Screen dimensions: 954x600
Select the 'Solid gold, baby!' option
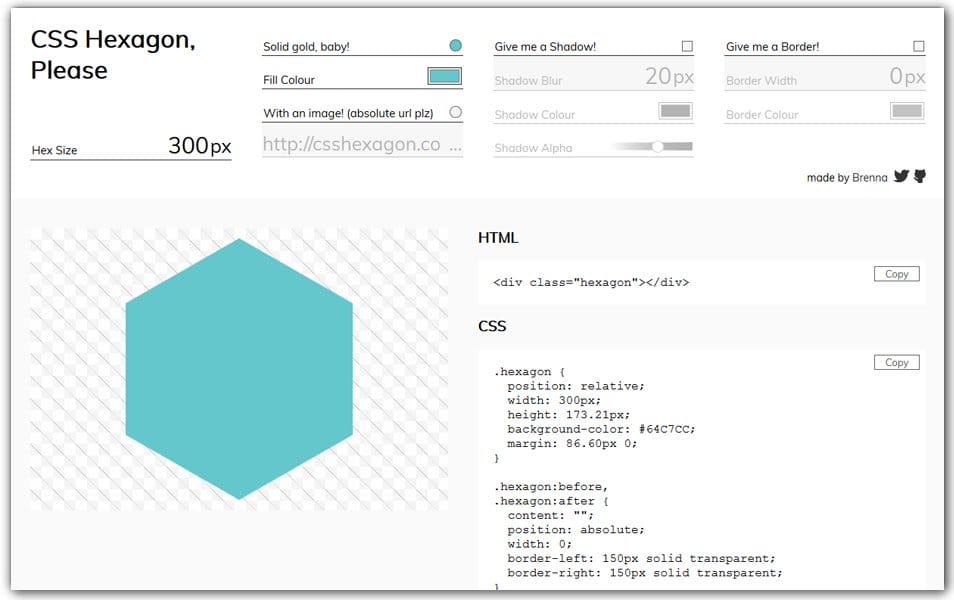(454, 45)
